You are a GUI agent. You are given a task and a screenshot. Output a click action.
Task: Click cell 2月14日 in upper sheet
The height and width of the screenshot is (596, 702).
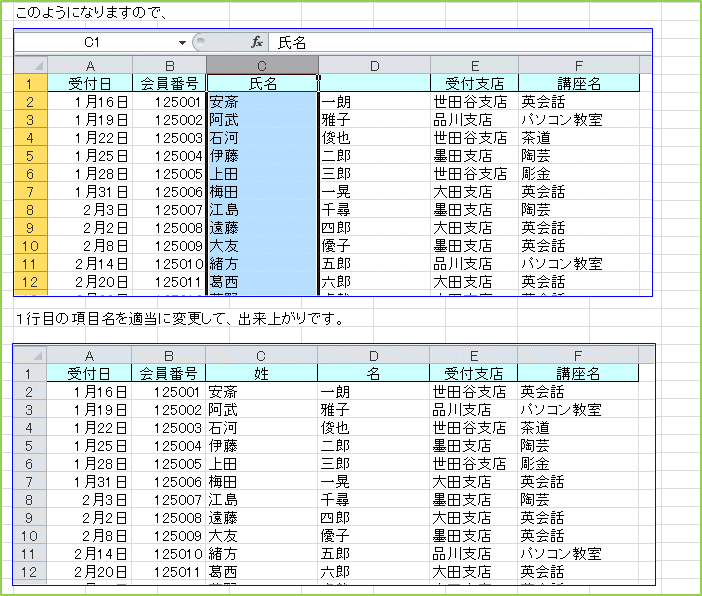click(x=90, y=264)
